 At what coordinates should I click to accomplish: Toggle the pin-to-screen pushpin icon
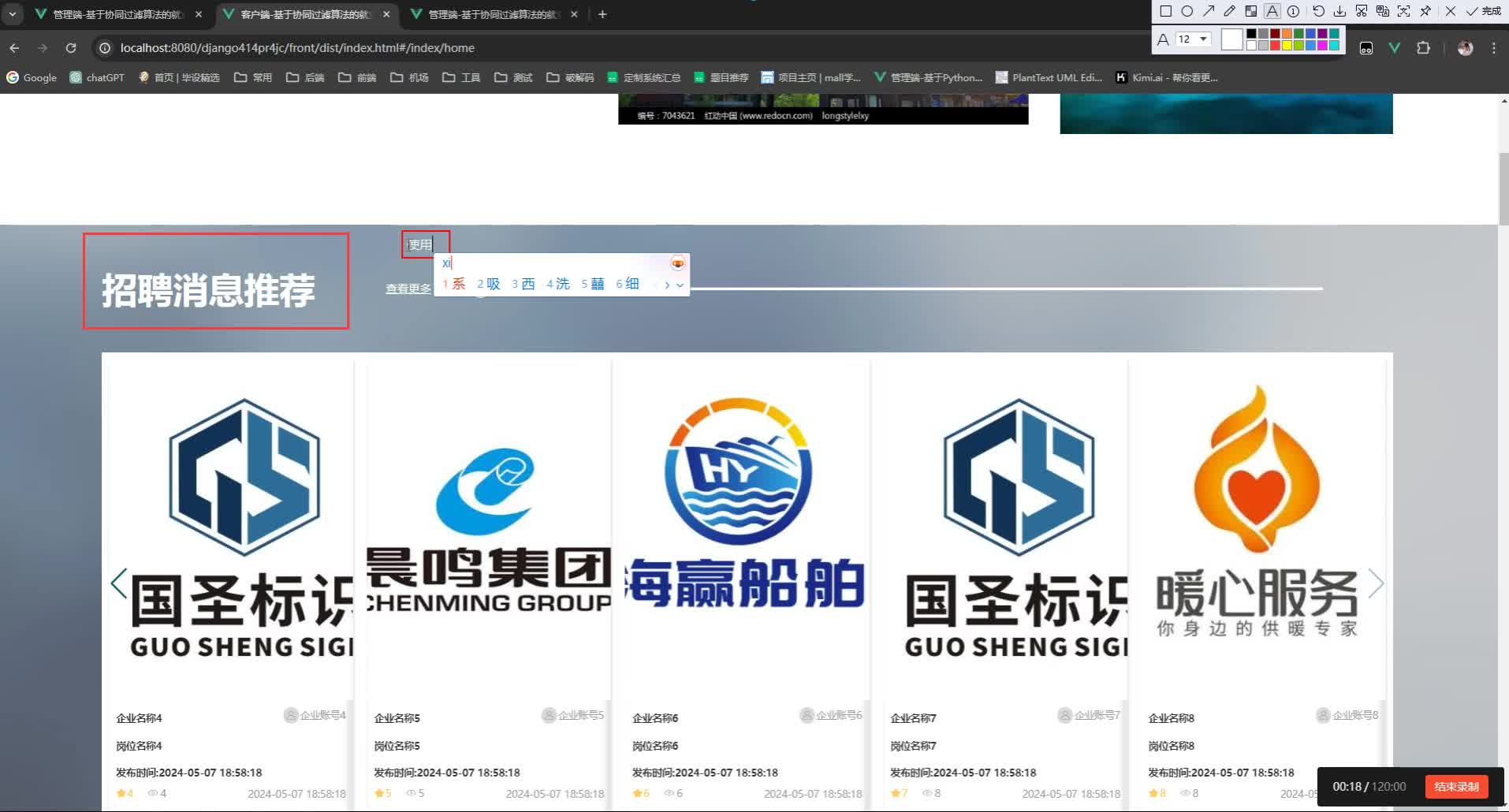(x=1425, y=11)
